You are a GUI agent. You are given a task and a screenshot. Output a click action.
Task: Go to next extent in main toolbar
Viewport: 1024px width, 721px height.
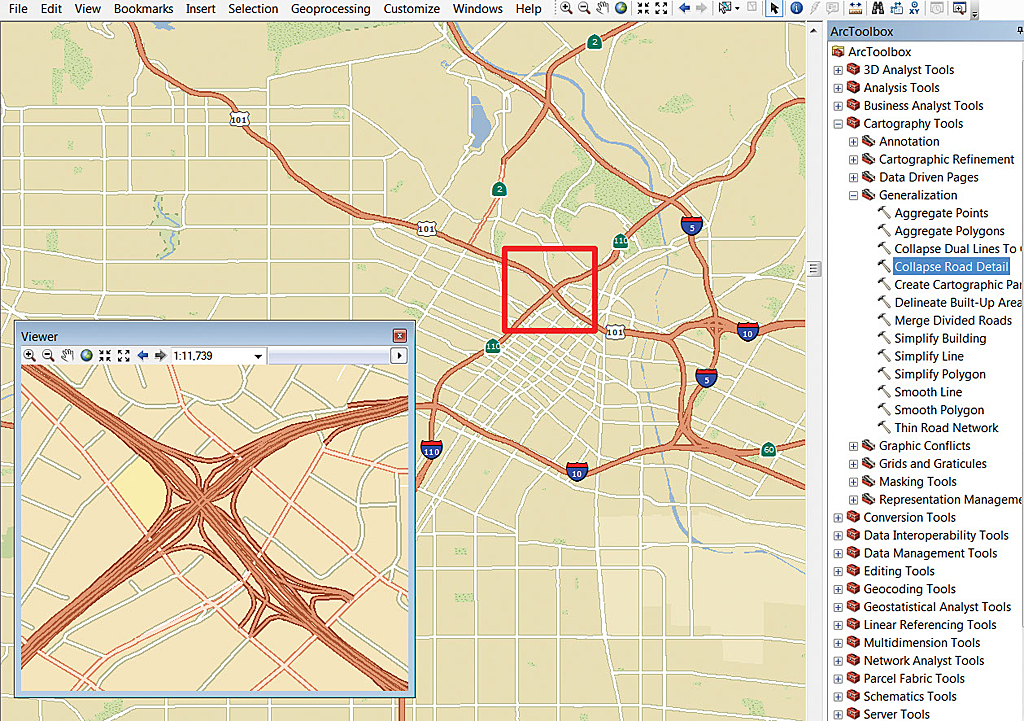click(701, 8)
